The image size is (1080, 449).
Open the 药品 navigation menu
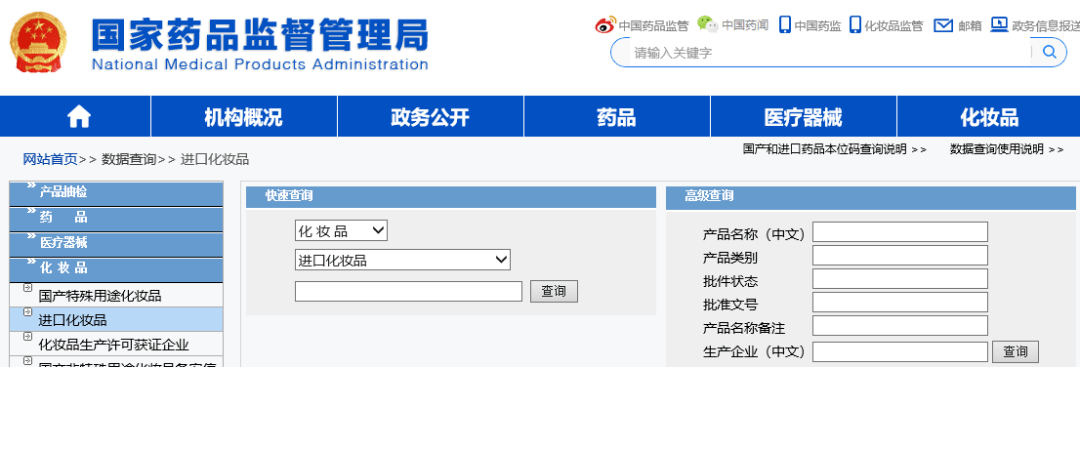(617, 117)
